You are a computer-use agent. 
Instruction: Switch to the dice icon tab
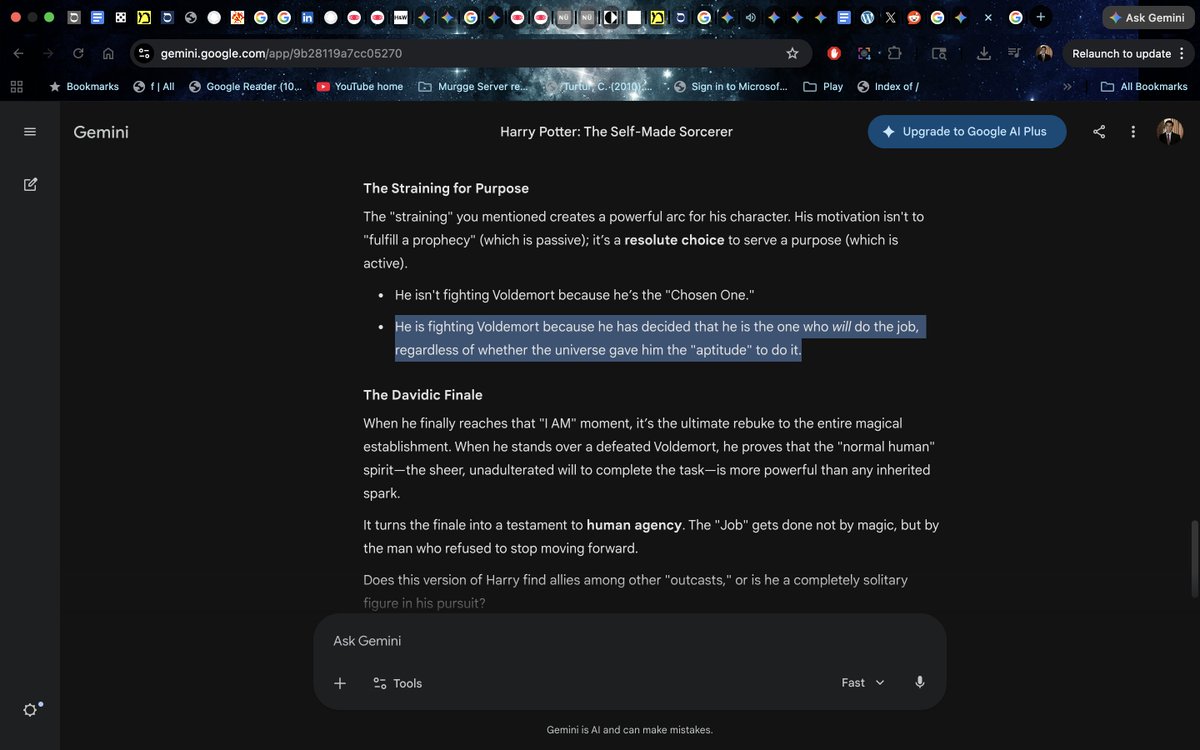121,18
